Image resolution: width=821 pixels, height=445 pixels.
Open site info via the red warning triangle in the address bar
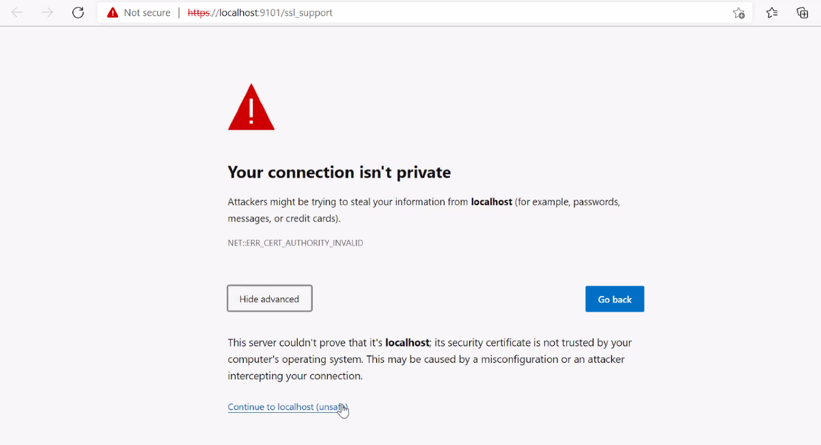tap(113, 13)
